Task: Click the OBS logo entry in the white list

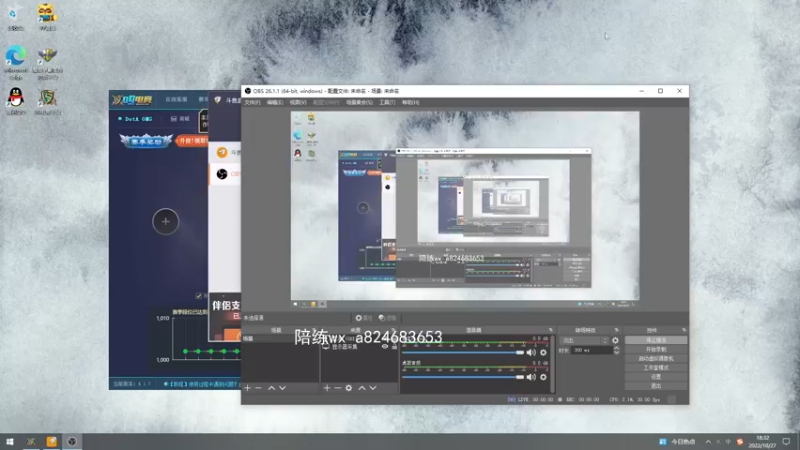Action: point(222,174)
